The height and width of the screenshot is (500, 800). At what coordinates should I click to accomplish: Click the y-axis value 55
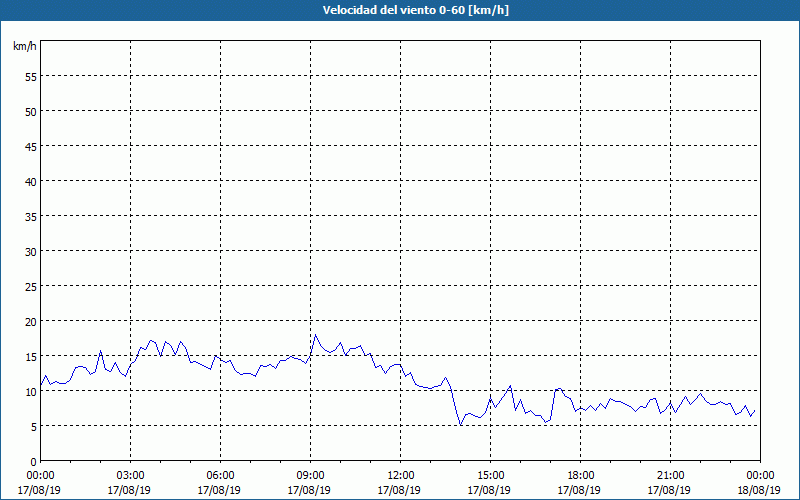pos(31,77)
